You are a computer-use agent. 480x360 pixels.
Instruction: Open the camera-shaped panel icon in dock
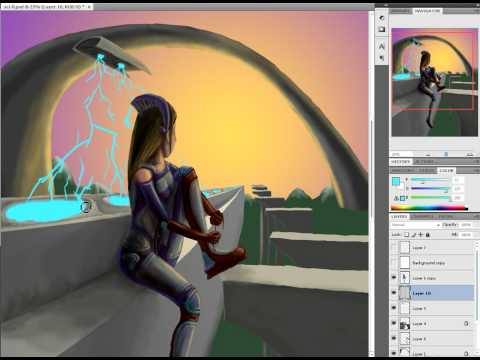(382, 29)
